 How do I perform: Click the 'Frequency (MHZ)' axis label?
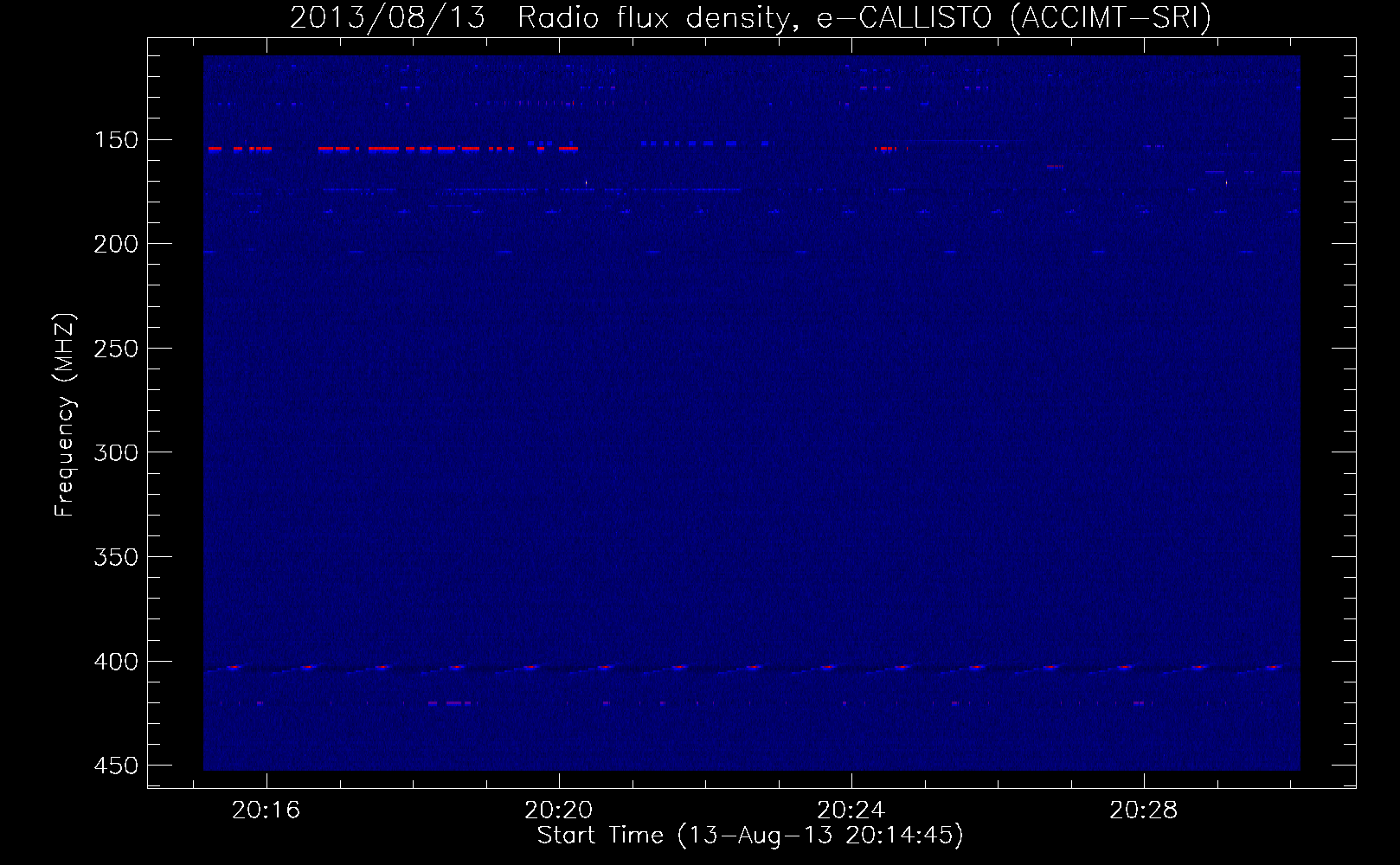(x=66, y=414)
